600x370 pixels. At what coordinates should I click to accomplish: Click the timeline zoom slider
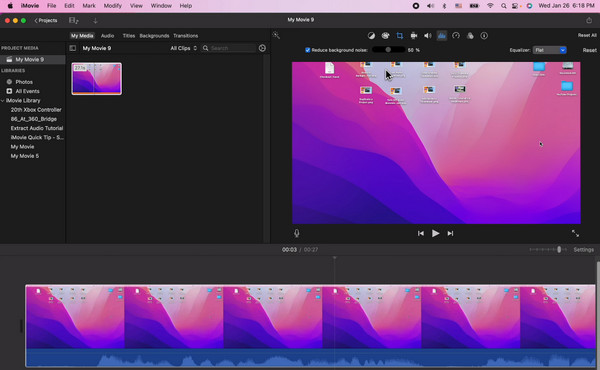click(548, 249)
